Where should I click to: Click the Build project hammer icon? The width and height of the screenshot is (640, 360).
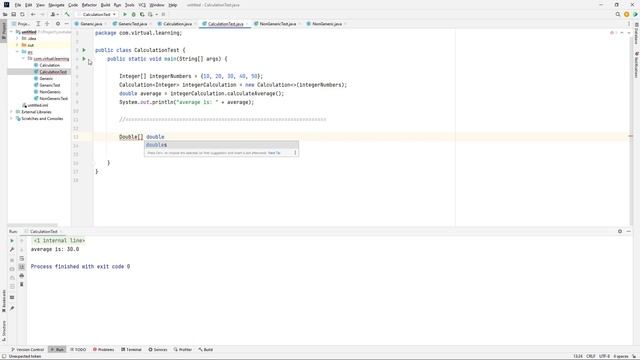click(67, 14)
